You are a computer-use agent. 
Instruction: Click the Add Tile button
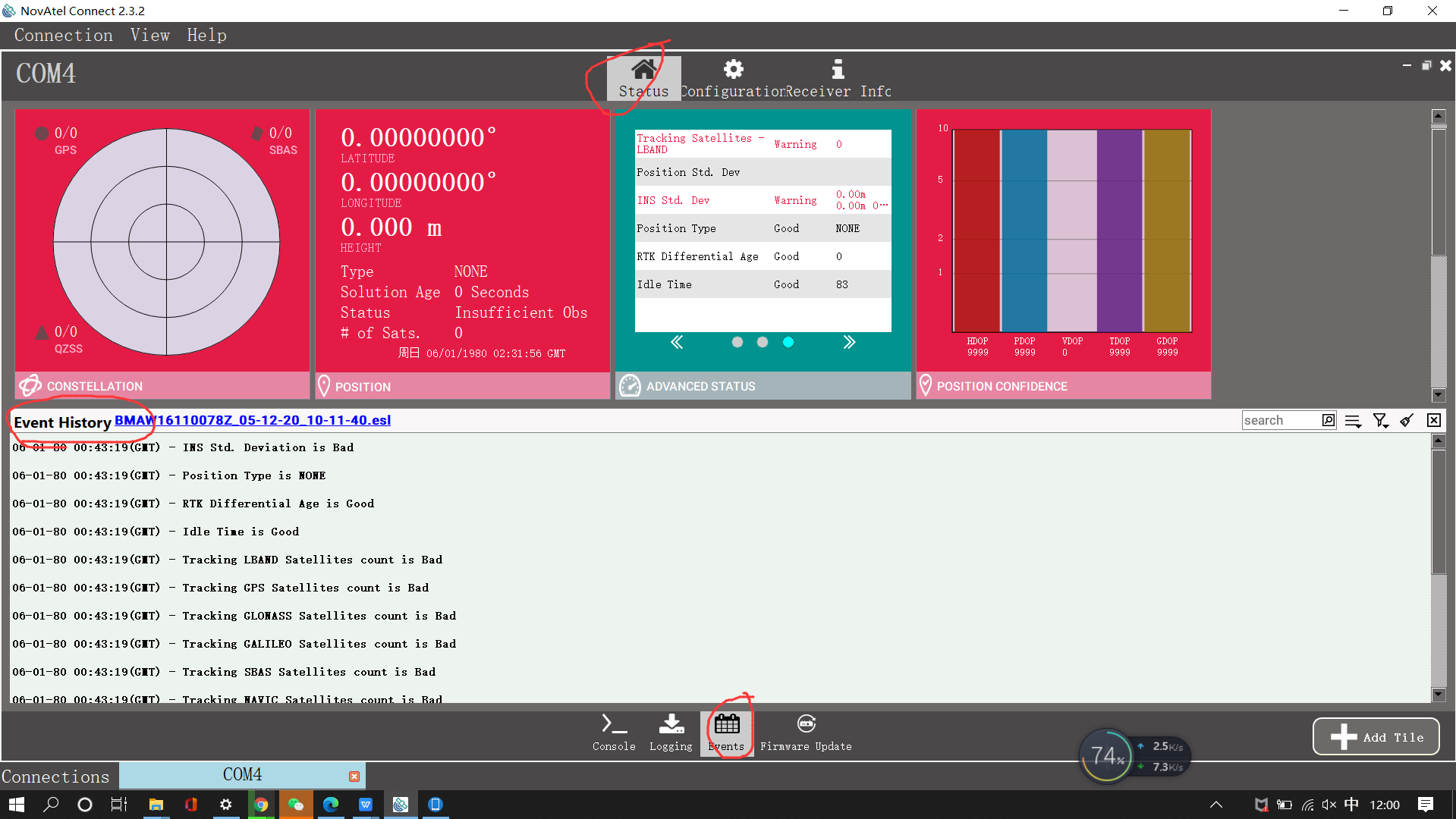click(x=1375, y=736)
